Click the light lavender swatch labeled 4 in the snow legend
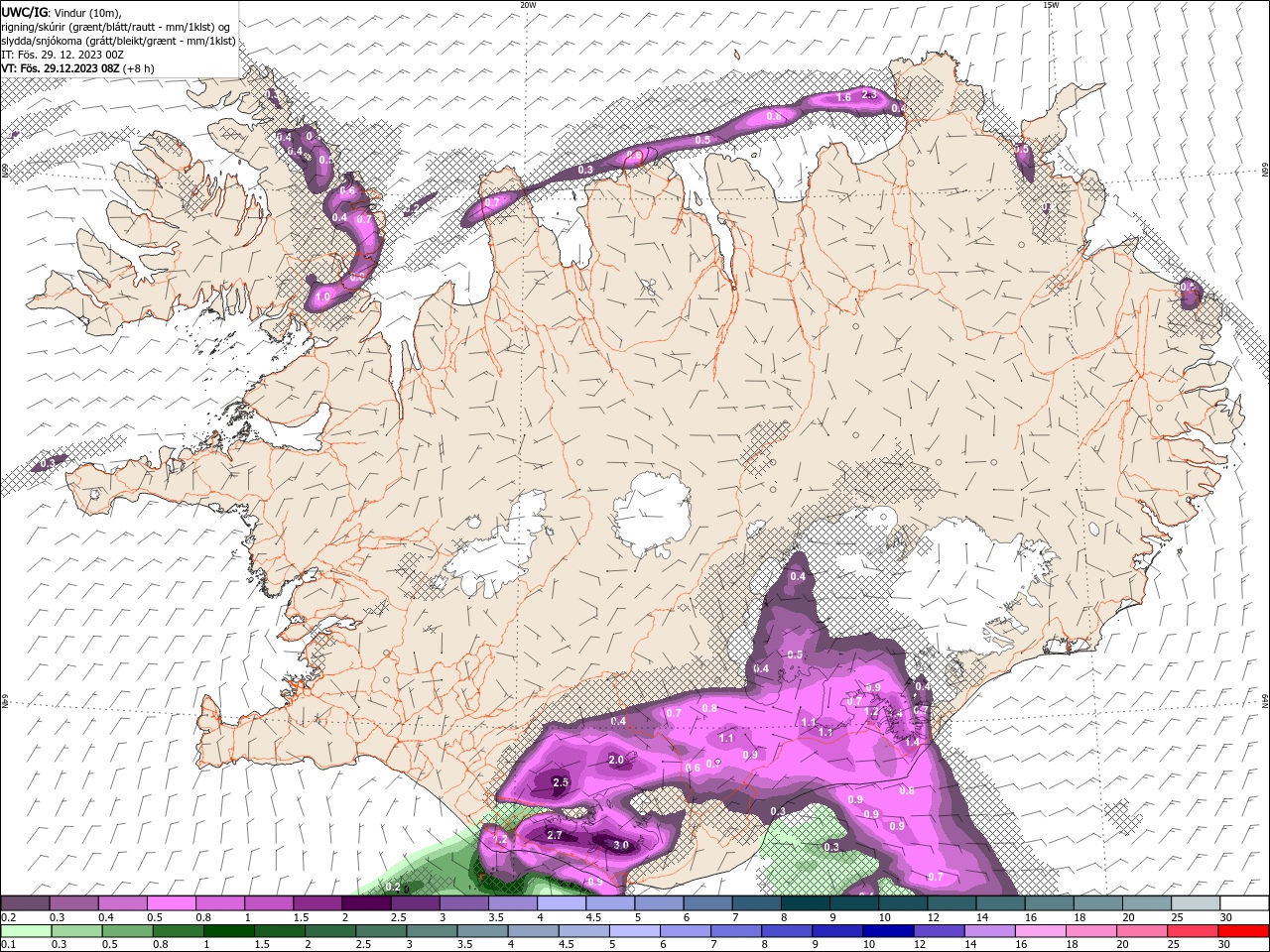The image size is (1270, 952). point(562,902)
